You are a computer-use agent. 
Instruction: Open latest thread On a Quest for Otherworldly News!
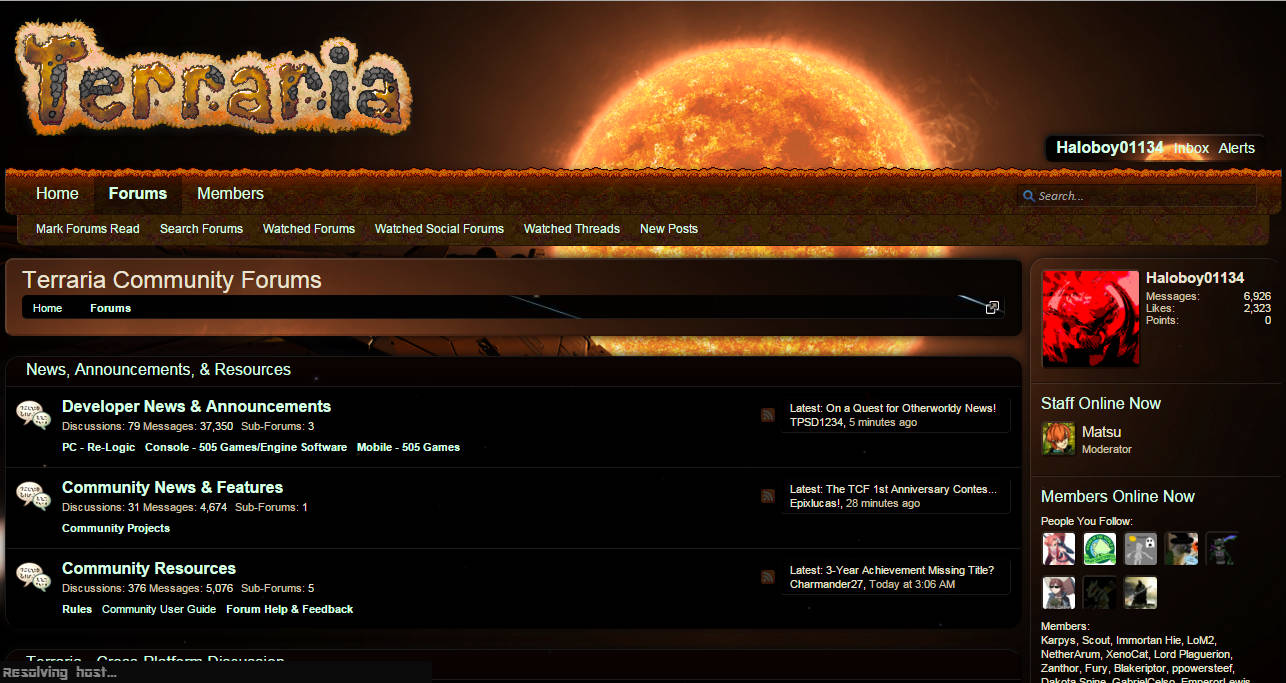click(910, 409)
